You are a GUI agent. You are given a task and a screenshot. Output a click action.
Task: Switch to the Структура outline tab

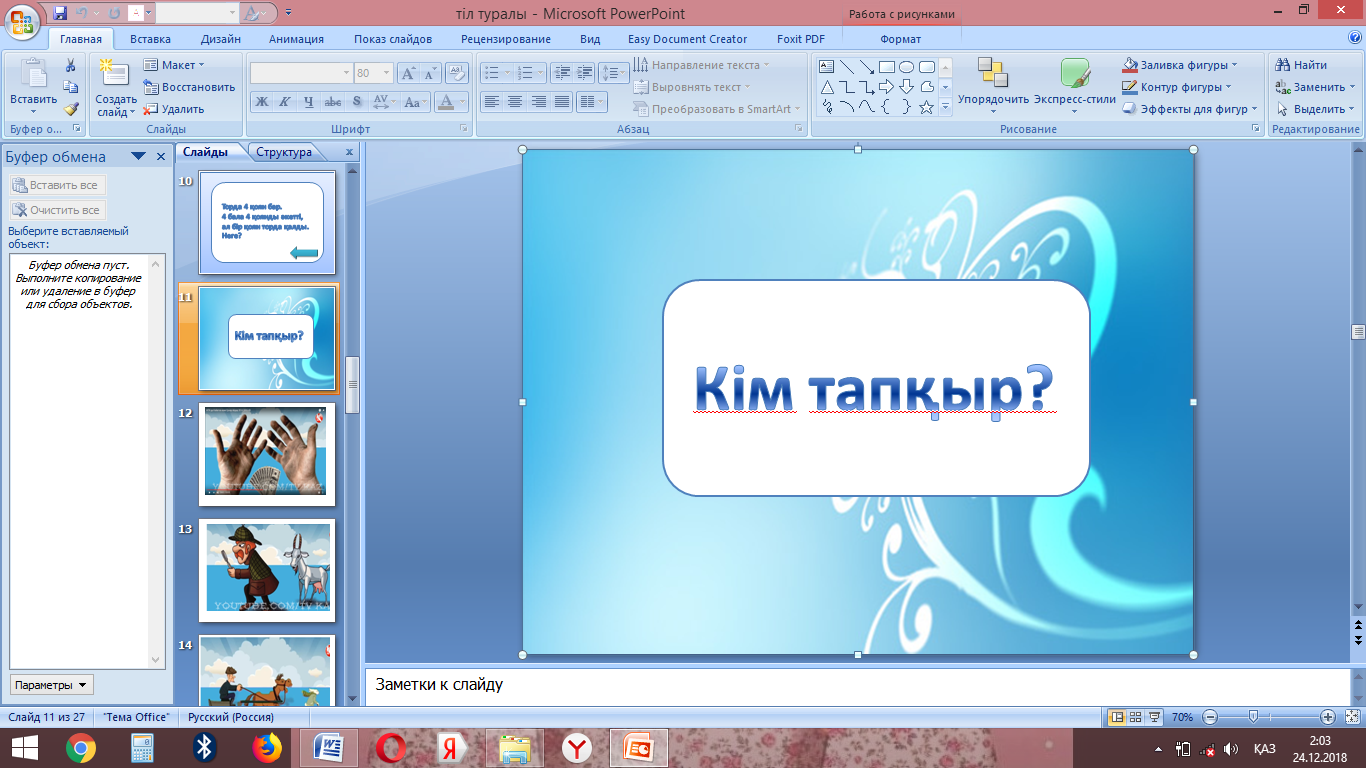click(x=284, y=152)
